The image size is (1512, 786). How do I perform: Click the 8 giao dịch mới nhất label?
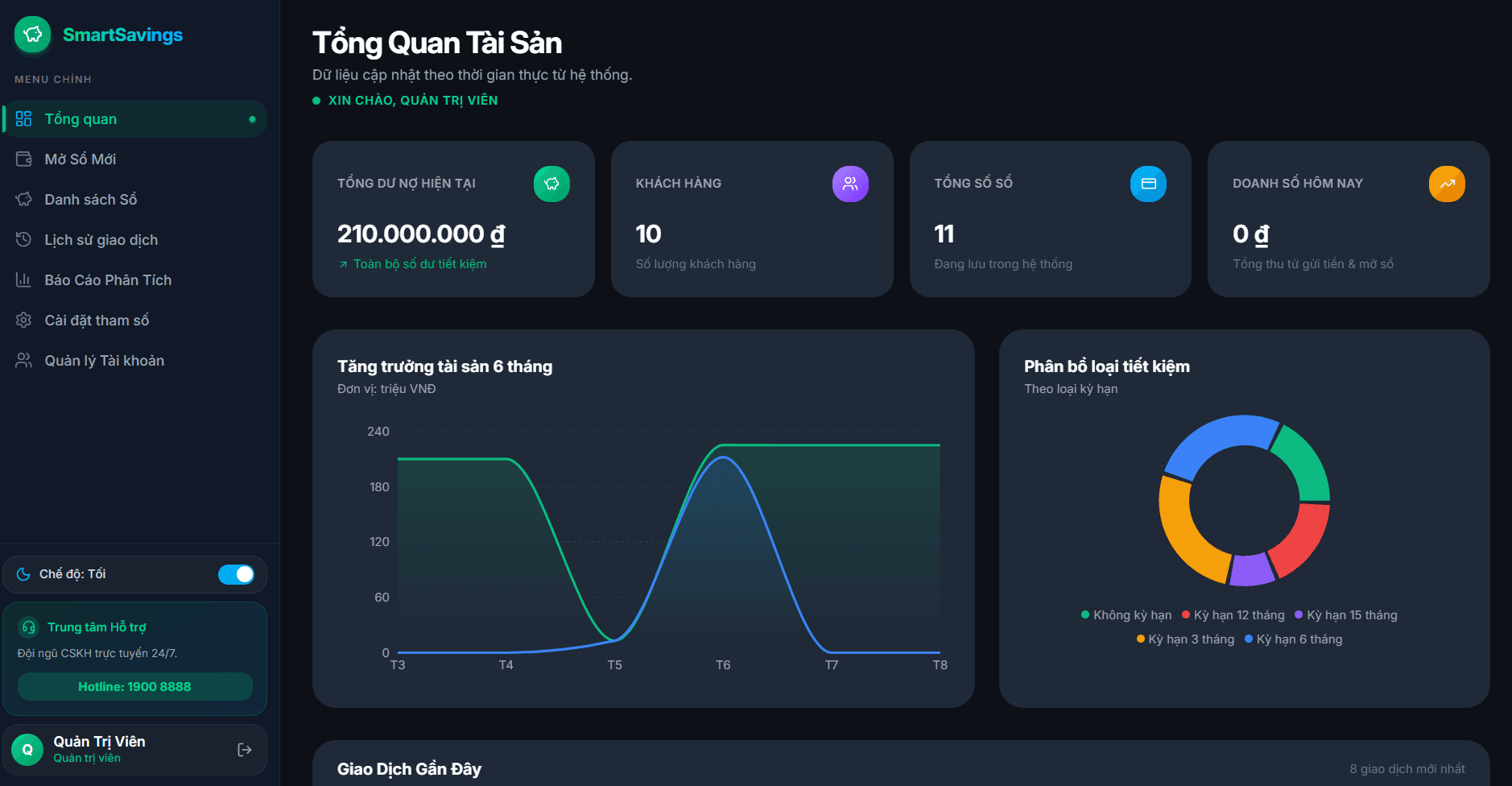(x=1407, y=769)
